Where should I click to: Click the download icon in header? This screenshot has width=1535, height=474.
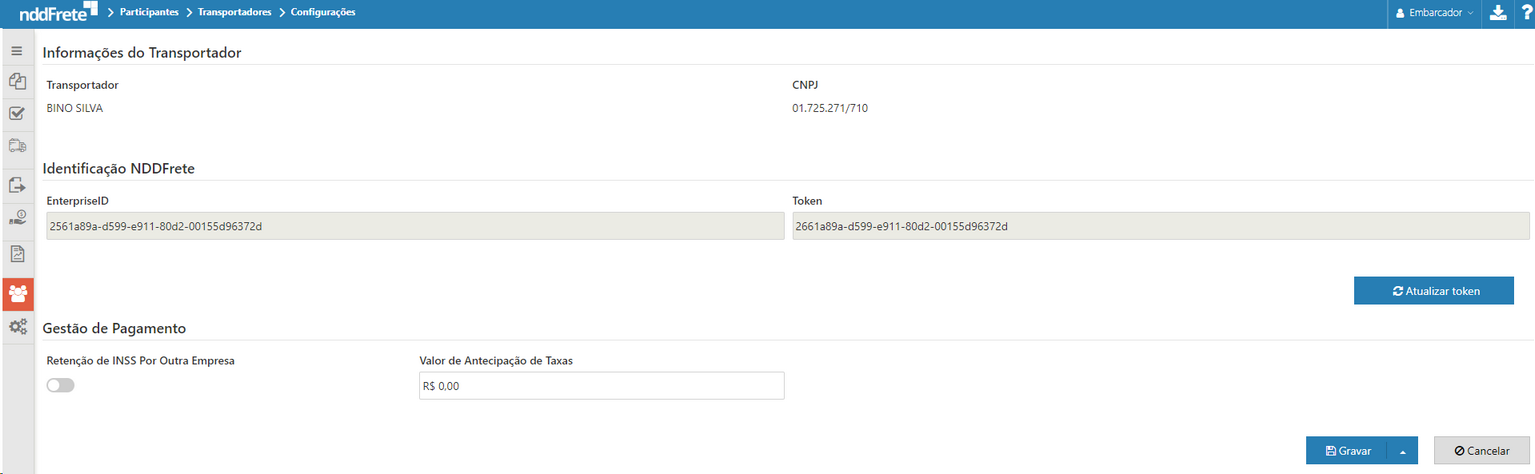click(1497, 13)
